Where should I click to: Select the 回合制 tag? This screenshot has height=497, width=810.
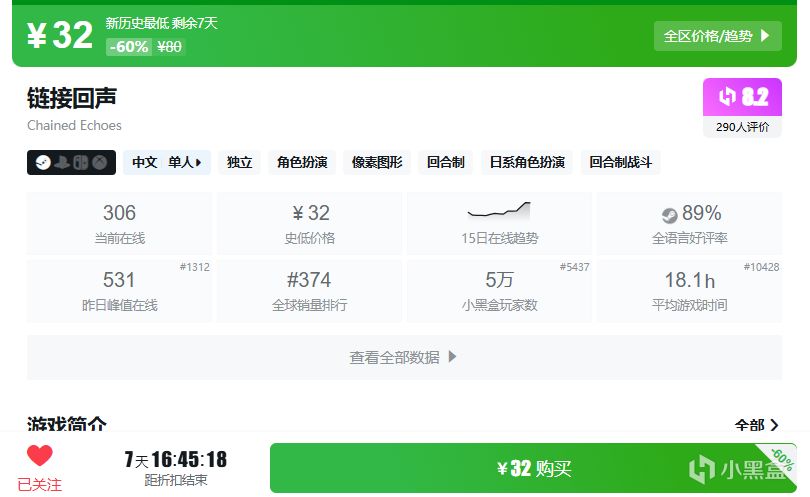click(x=445, y=163)
